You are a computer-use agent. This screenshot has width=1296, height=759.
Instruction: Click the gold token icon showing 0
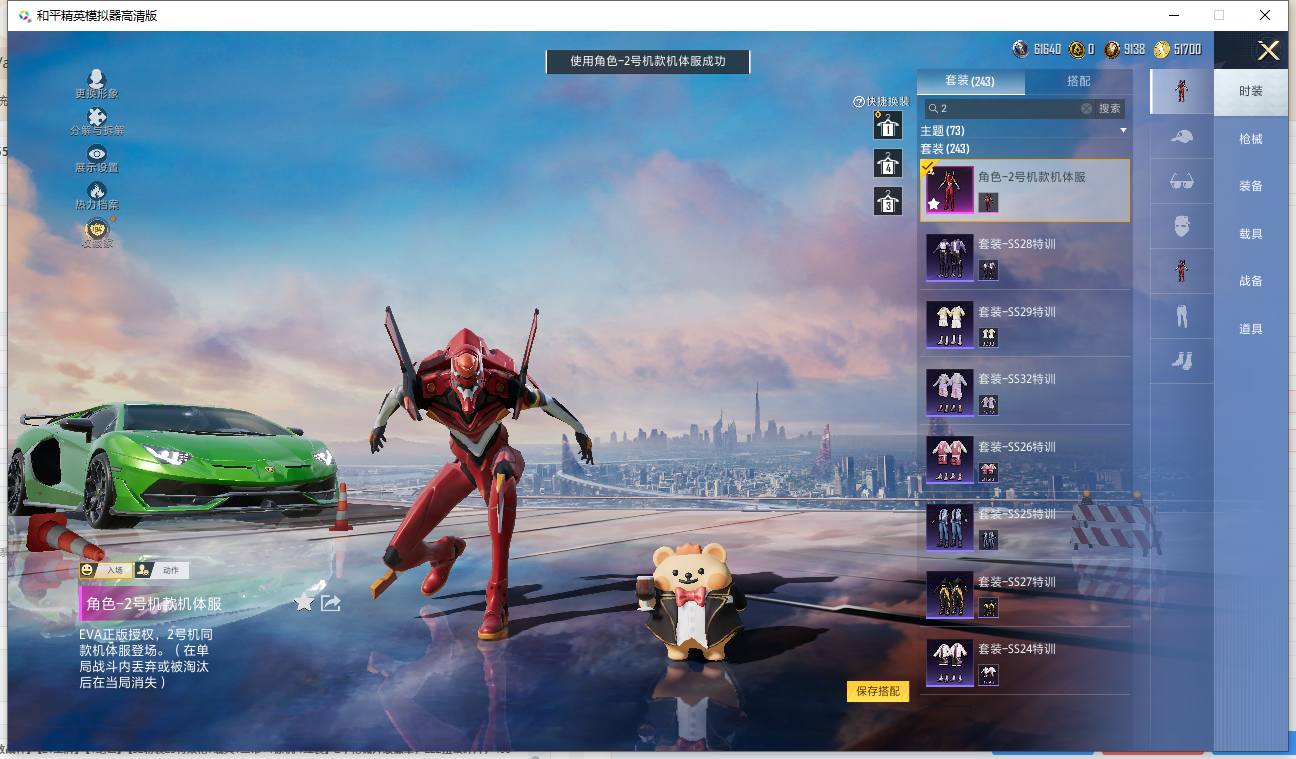[1077, 49]
